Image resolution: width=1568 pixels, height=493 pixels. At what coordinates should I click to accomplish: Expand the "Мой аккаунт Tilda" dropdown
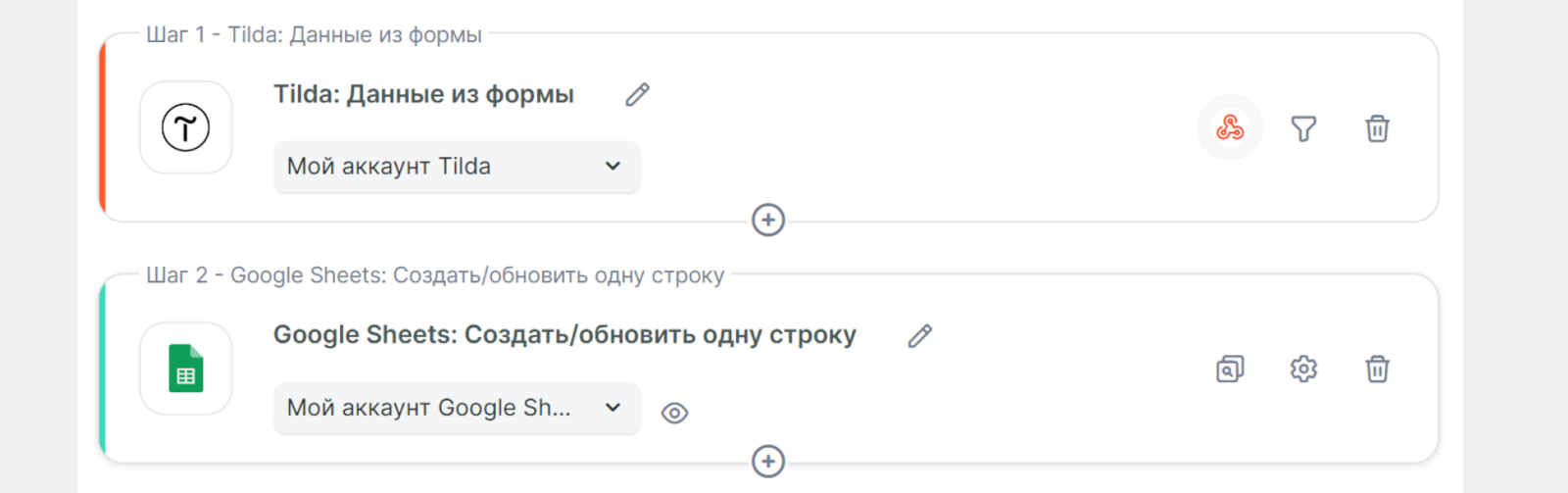[x=456, y=167]
